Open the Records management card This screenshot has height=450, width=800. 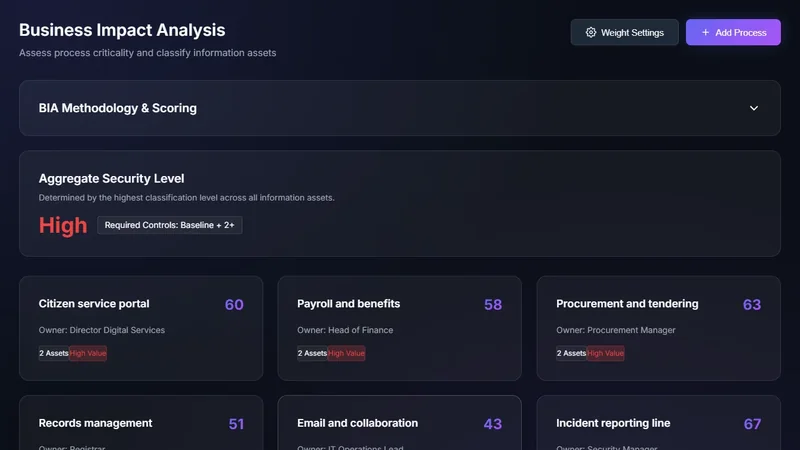click(x=141, y=422)
